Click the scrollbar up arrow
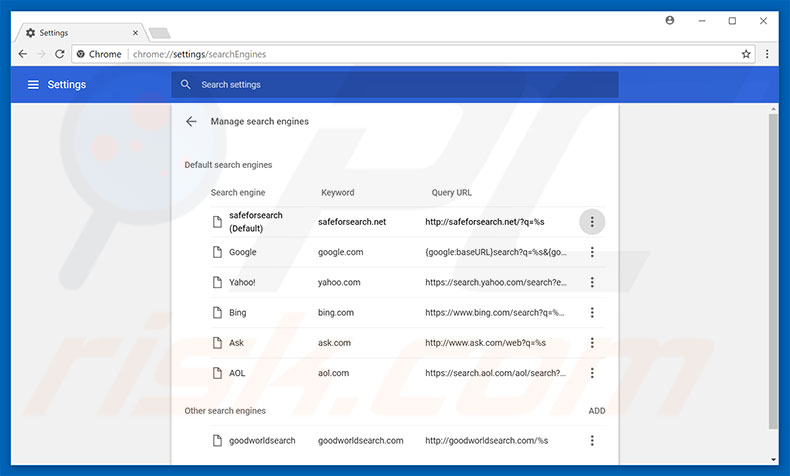This screenshot has width=790, height=476. click(773, 108)
